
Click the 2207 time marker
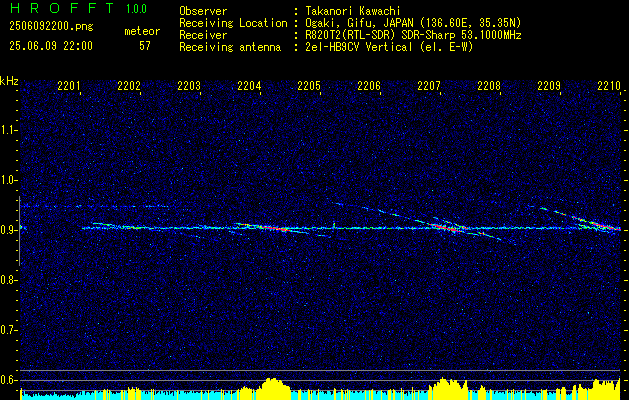tap(429, 86)
